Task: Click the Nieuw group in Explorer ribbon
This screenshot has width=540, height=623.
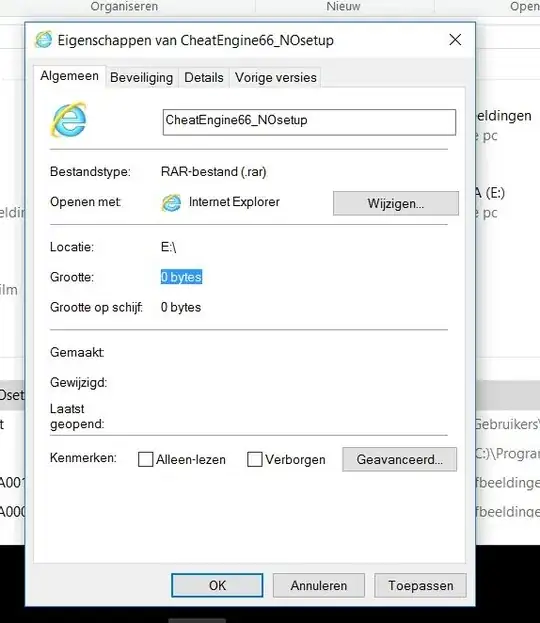Action: [x=343, y=6]
